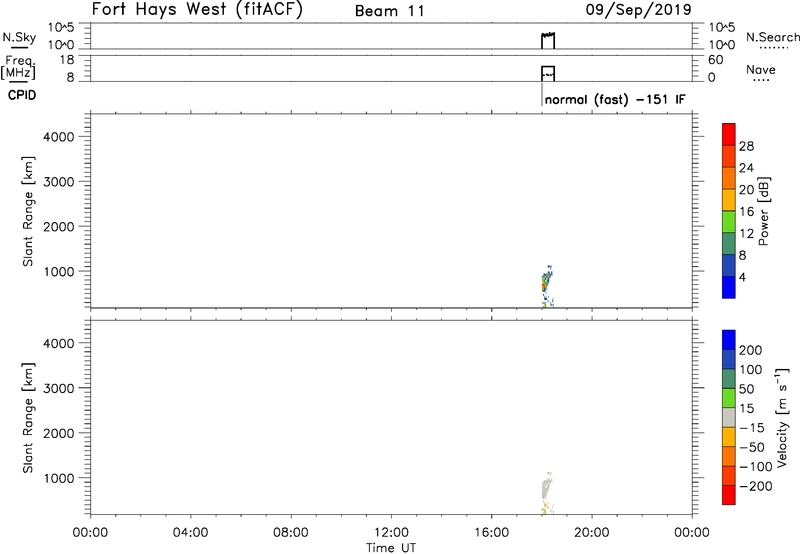The image size is (800, 554).
Task: Click the '04:00' time axis label
Action: [191, 533]
